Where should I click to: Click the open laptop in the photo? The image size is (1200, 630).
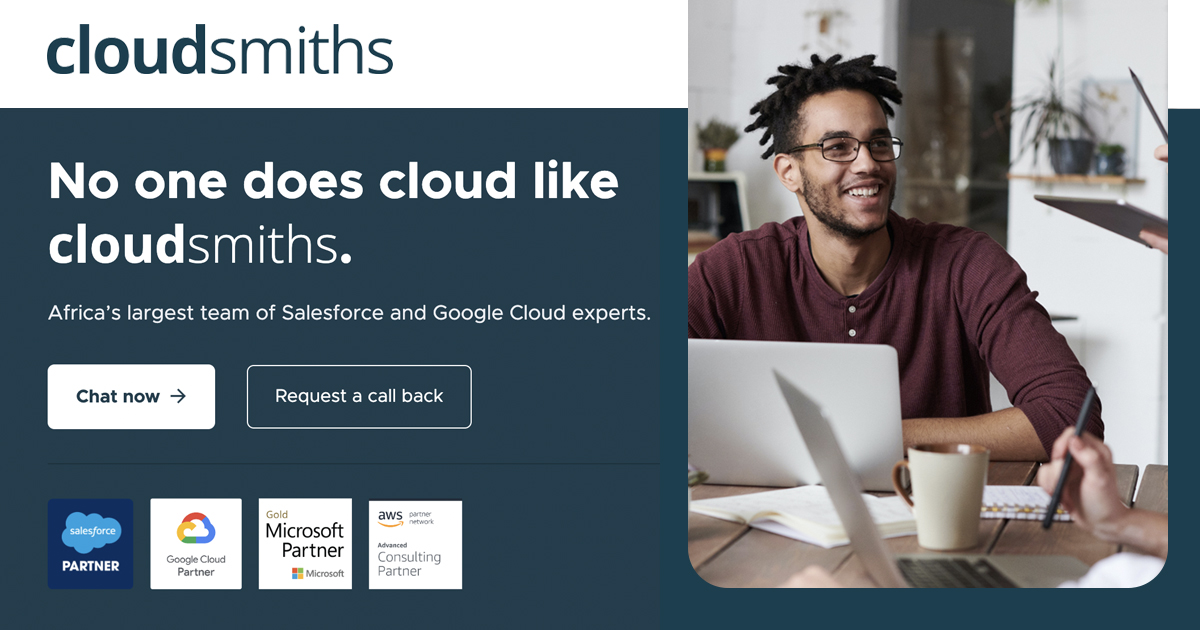pos(797,414)
